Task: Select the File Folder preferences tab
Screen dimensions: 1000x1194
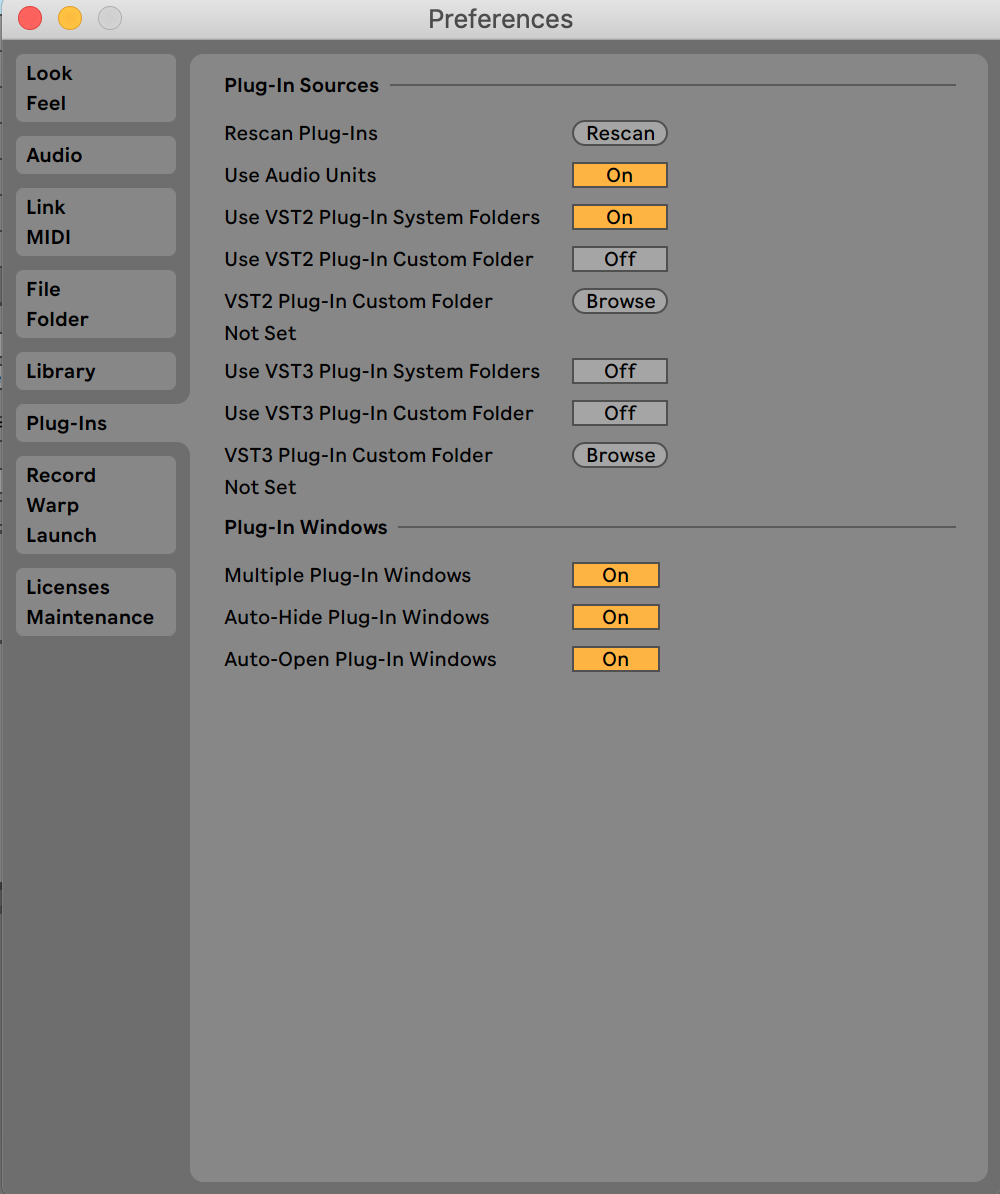Action: coord(96,304)
